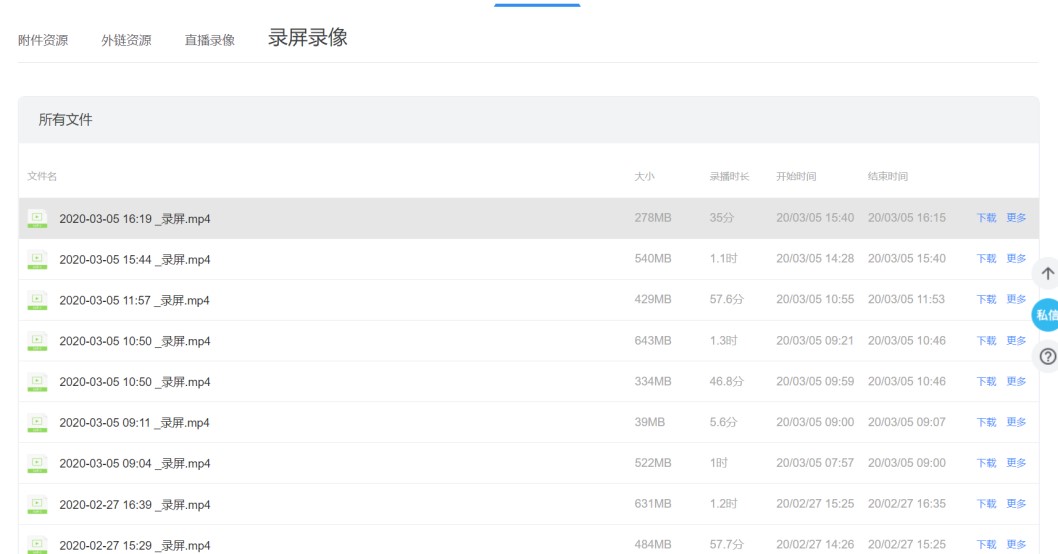Click the 开始时间 column header
Viewport: 1058px width, 554px height.
[796, 177]
